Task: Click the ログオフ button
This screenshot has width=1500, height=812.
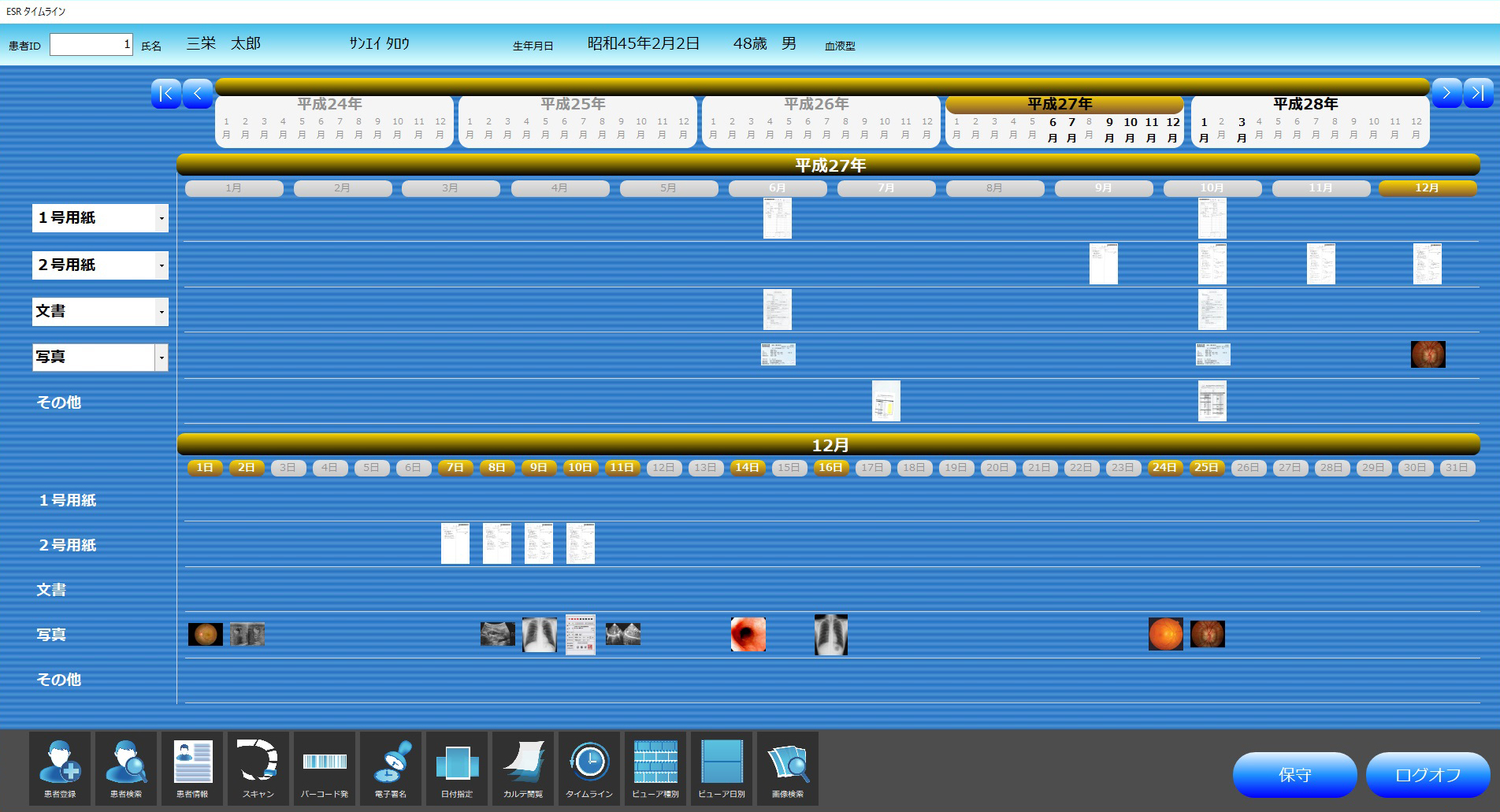Action: tap(1428, 775)
